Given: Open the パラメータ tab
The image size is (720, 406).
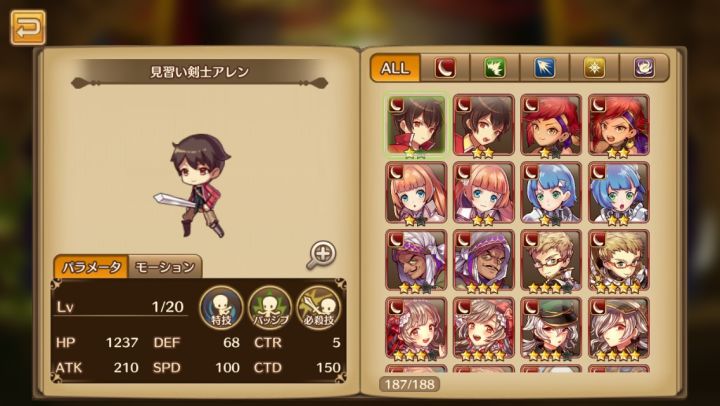Looking at the screenshot, I should [x=91, y=267].
